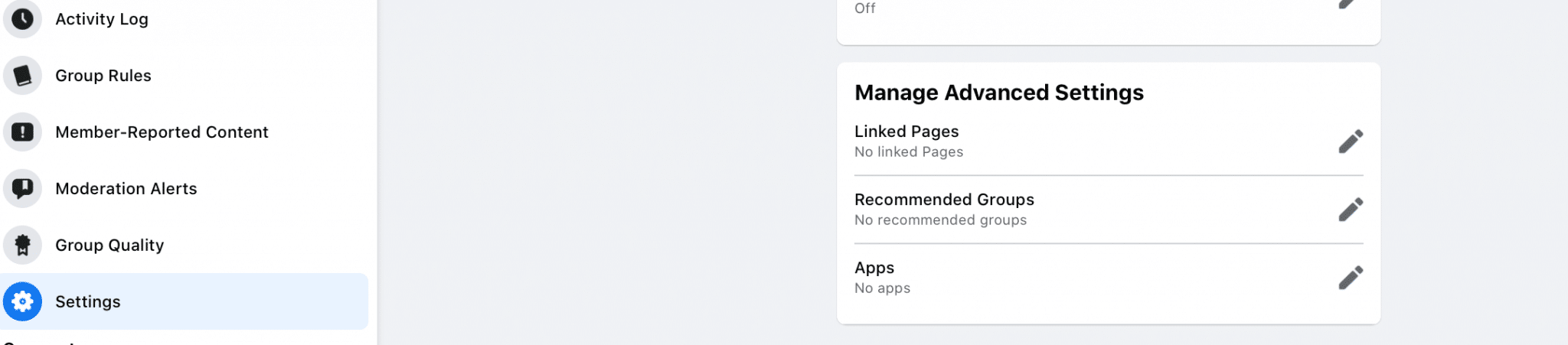1568x345 pixels.
Task: Open Group Quality page
Action: (109, 246)
